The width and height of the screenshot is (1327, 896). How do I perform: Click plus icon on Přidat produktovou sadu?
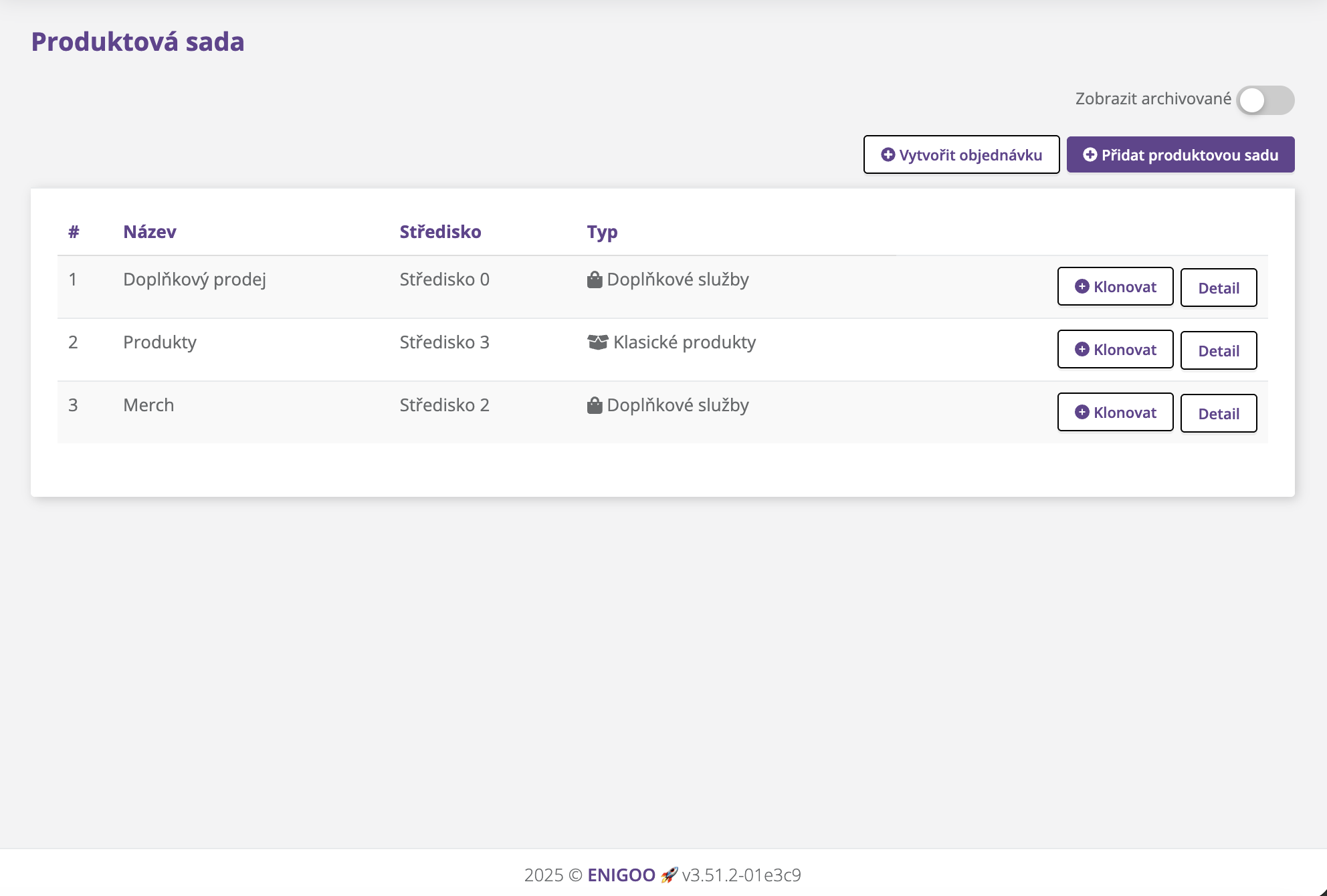(1090, 155)
